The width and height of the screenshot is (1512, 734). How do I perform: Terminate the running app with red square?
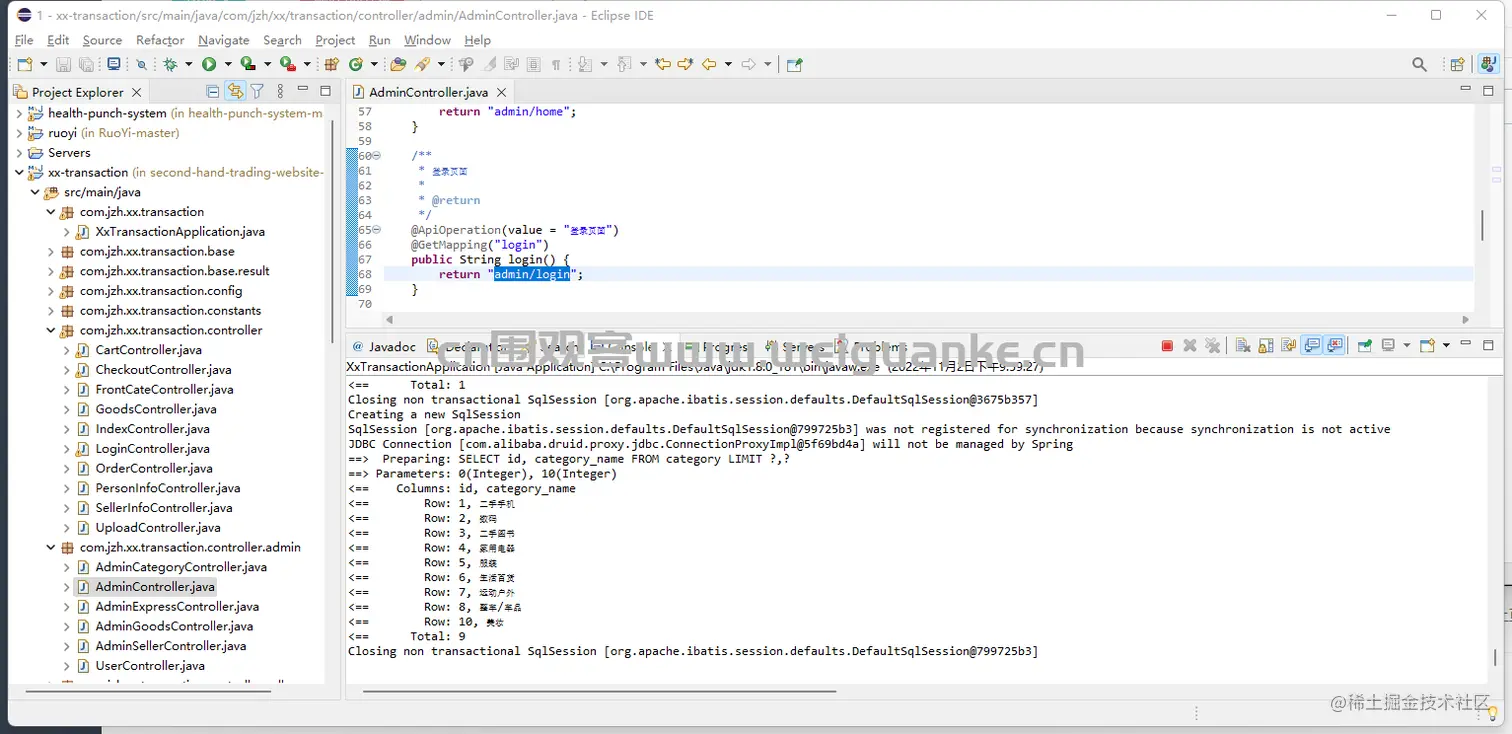click(1167, 345)
